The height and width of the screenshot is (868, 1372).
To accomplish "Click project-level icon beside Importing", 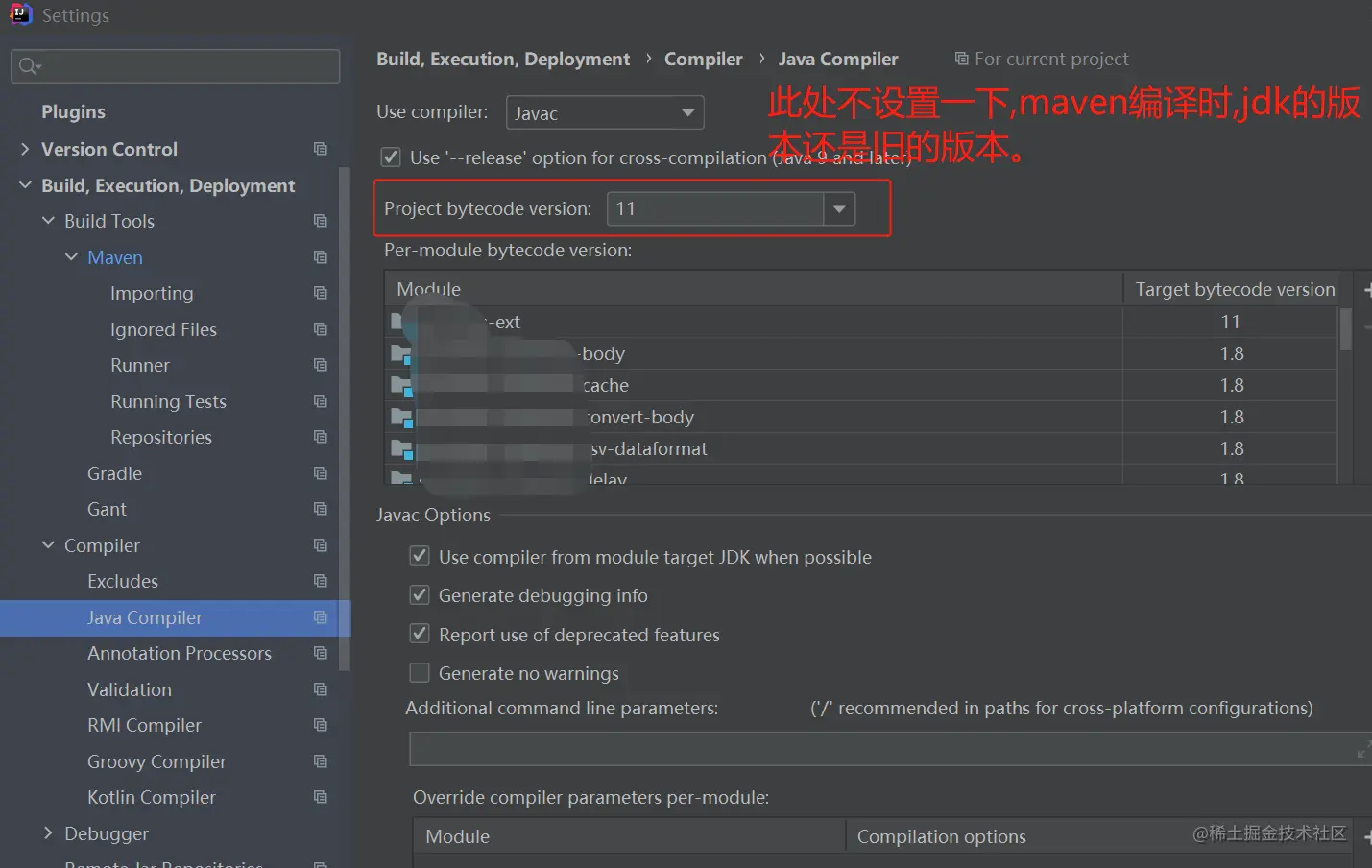I will tap(321, 293).
